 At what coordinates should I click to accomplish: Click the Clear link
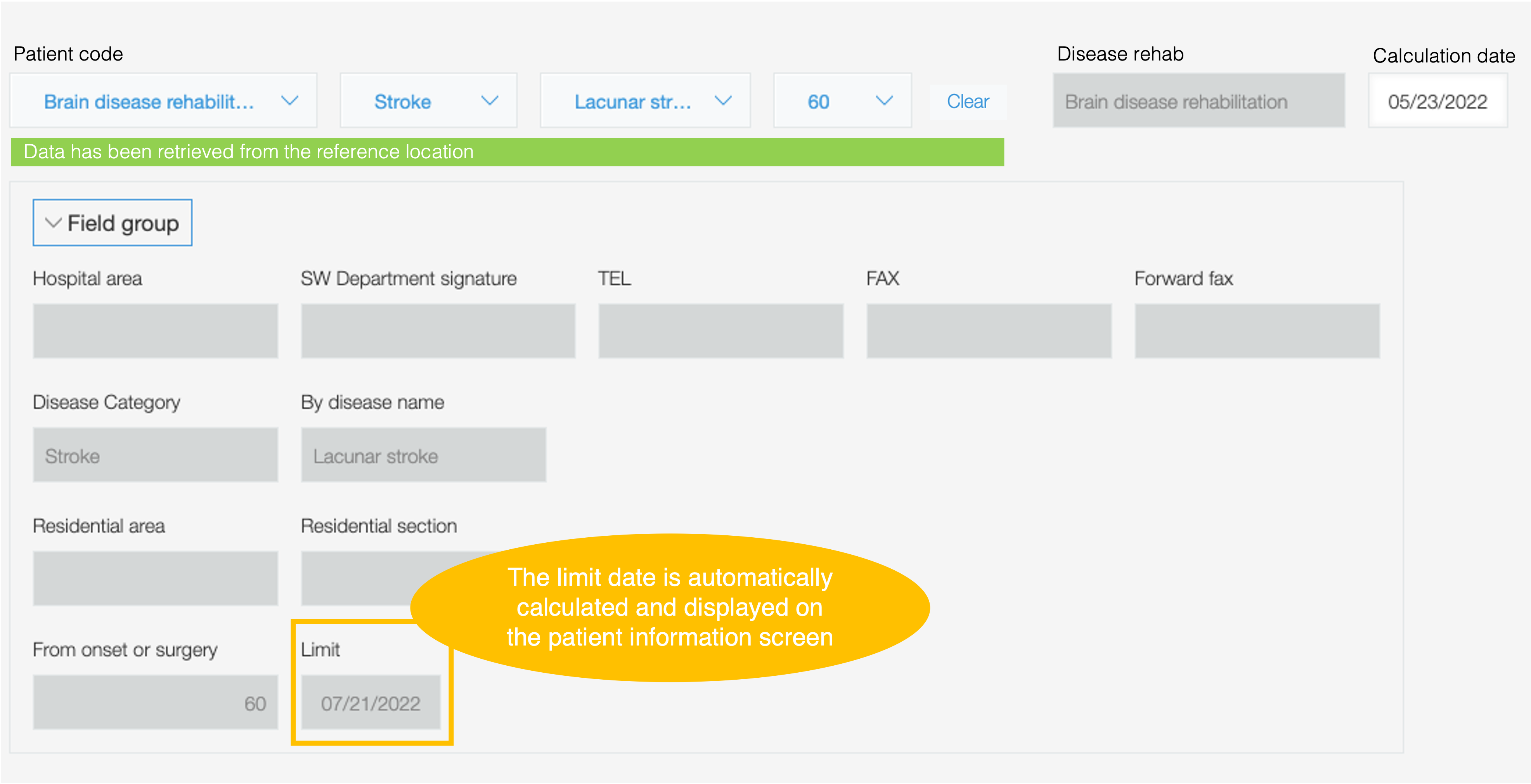tap(967, 102)
